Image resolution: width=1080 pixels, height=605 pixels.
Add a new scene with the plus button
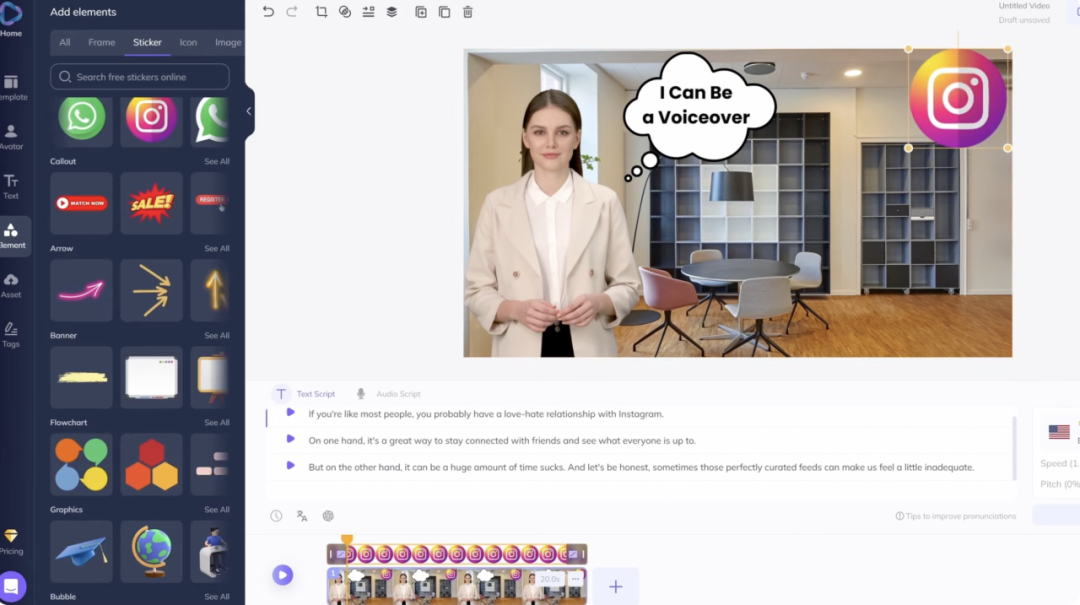point(616,586)
